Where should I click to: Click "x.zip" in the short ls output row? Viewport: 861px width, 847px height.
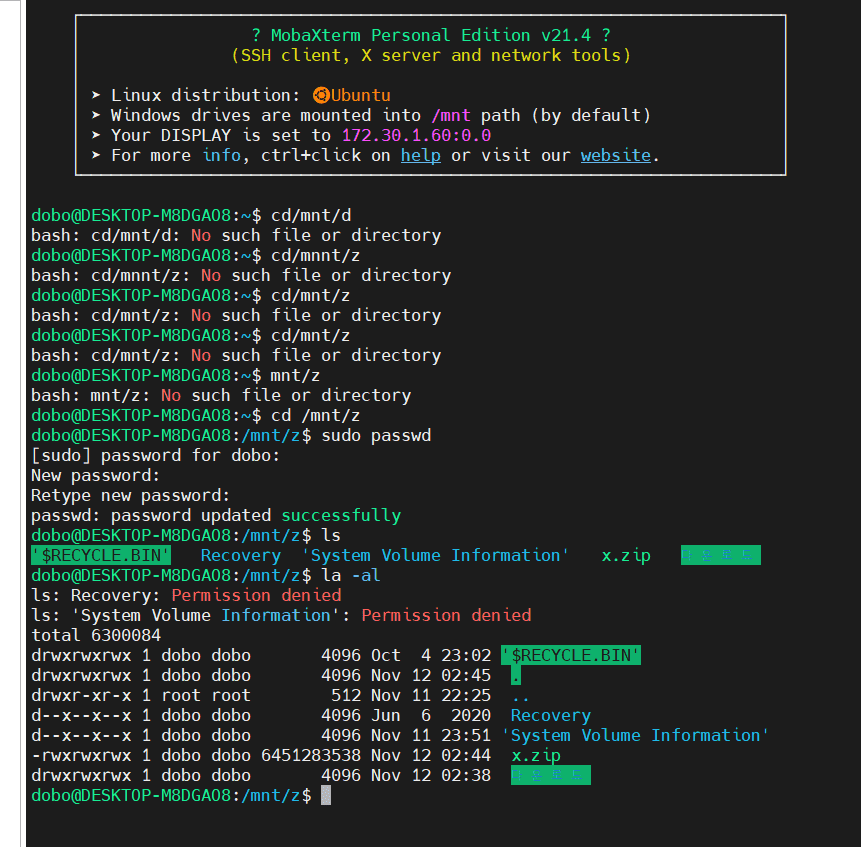tap(626, 556)
